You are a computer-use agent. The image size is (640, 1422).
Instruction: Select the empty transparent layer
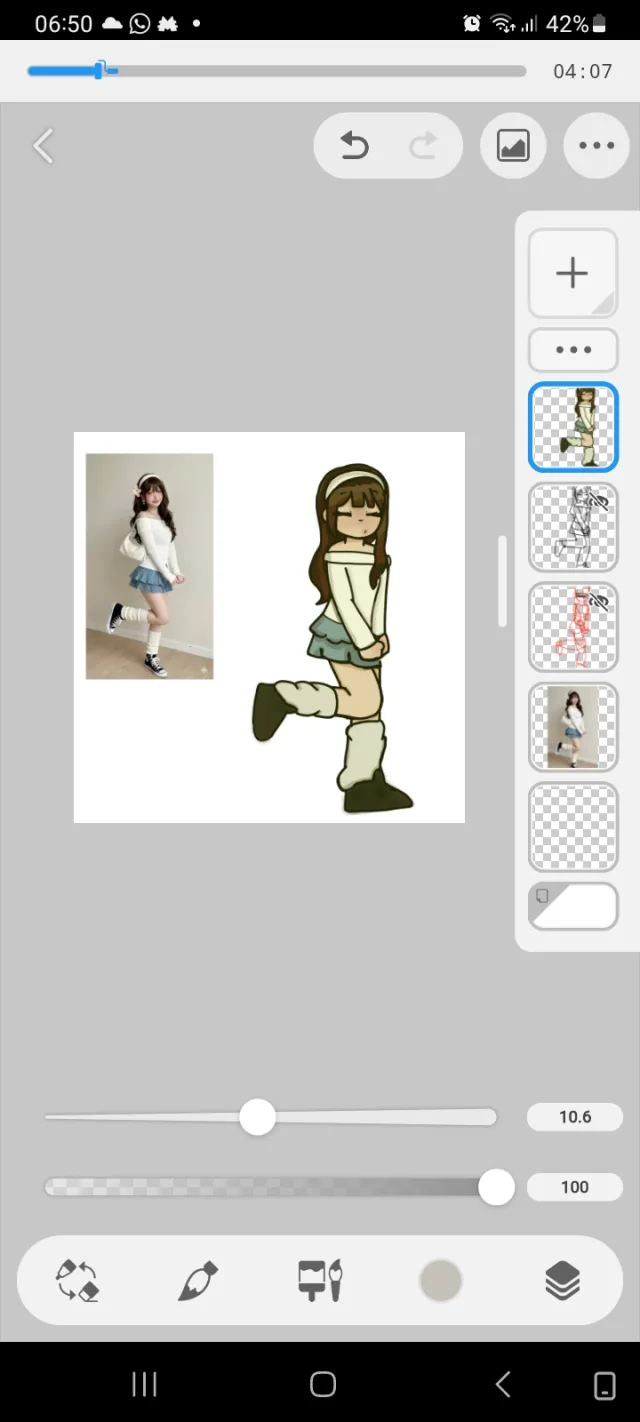(573, 827)
